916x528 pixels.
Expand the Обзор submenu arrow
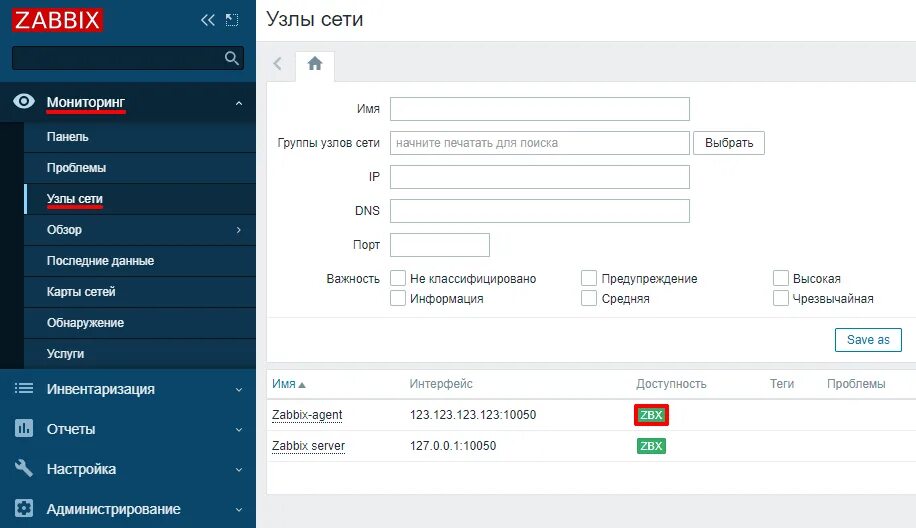238,230
